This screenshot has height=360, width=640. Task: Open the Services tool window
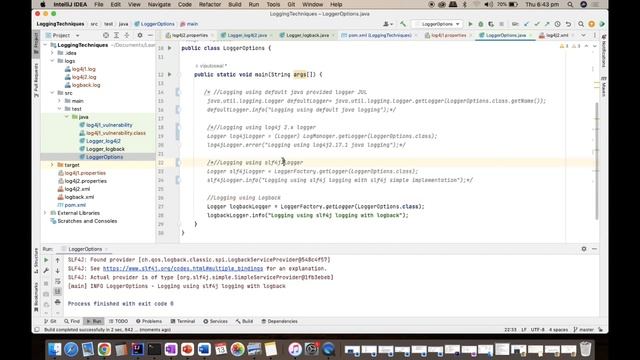(216, 321)
